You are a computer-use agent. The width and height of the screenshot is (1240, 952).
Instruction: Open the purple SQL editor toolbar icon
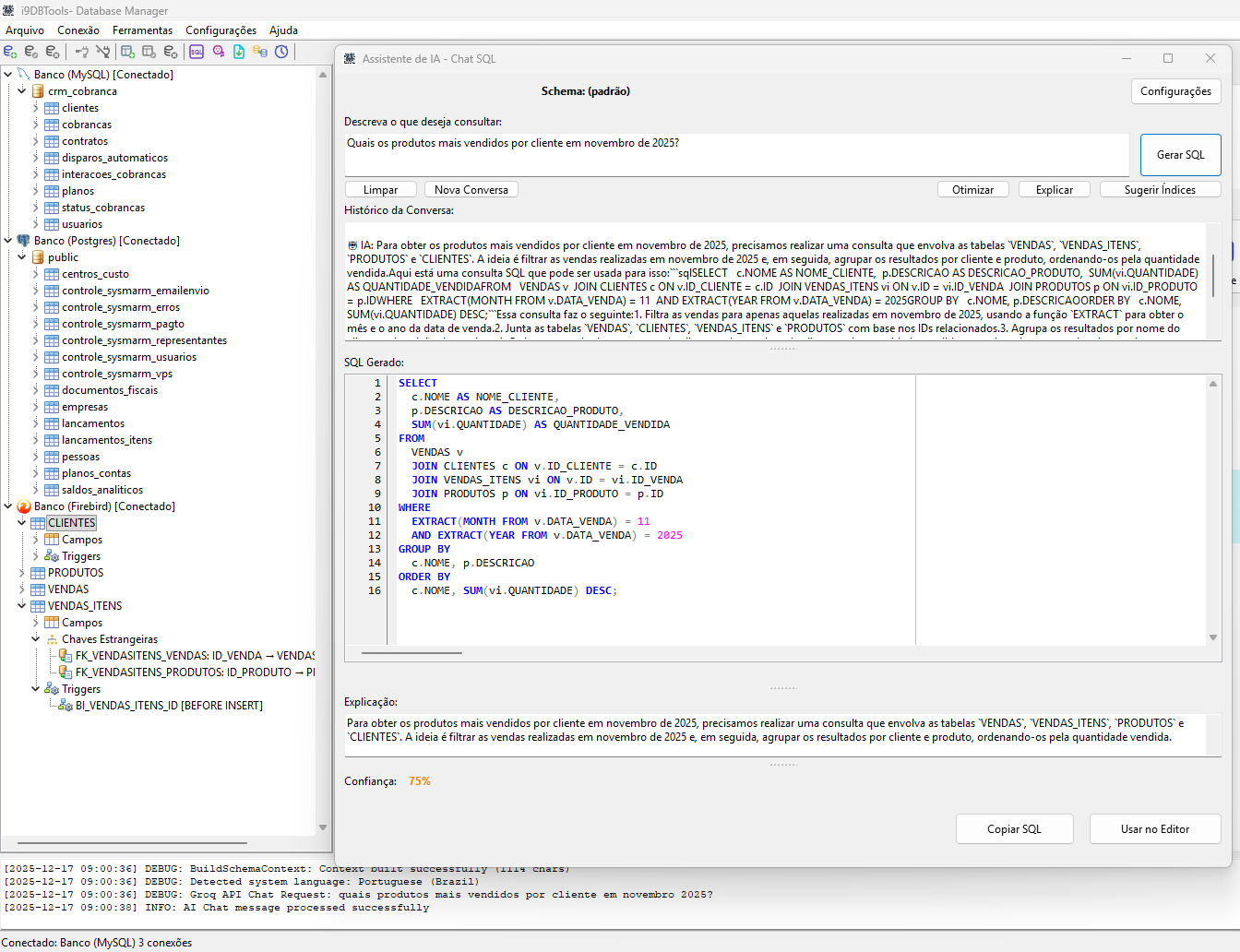[197, 52]
